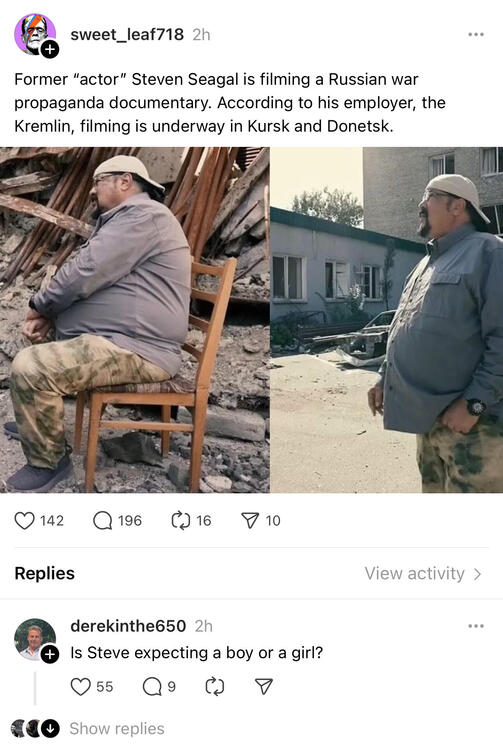The image size is (503, 750).
Task: Follow sweet_leaf718 using plus badge
Action: (50, 49)
